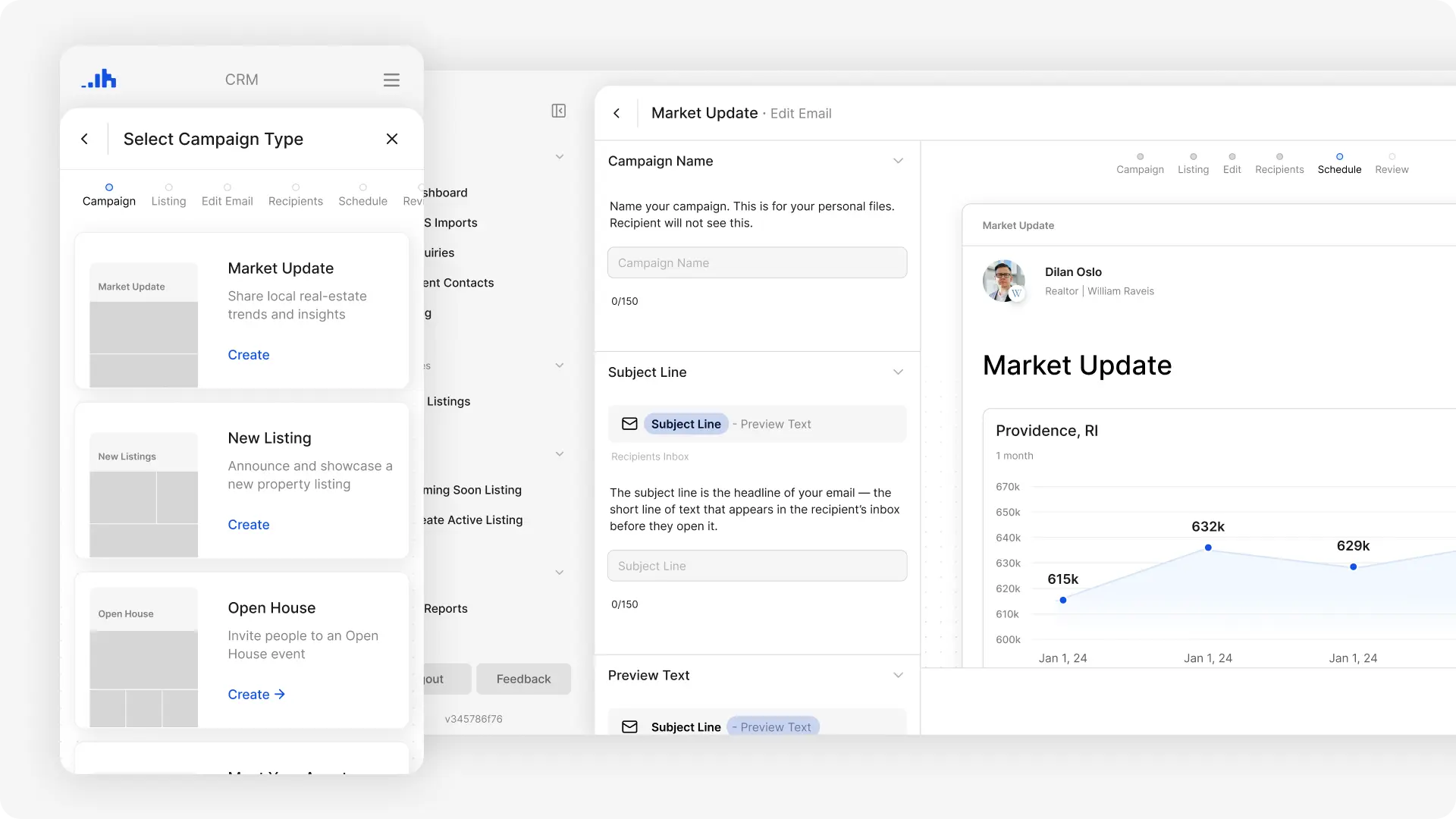Click the back arrow beside Market Update Edit Email

point(617,112)
